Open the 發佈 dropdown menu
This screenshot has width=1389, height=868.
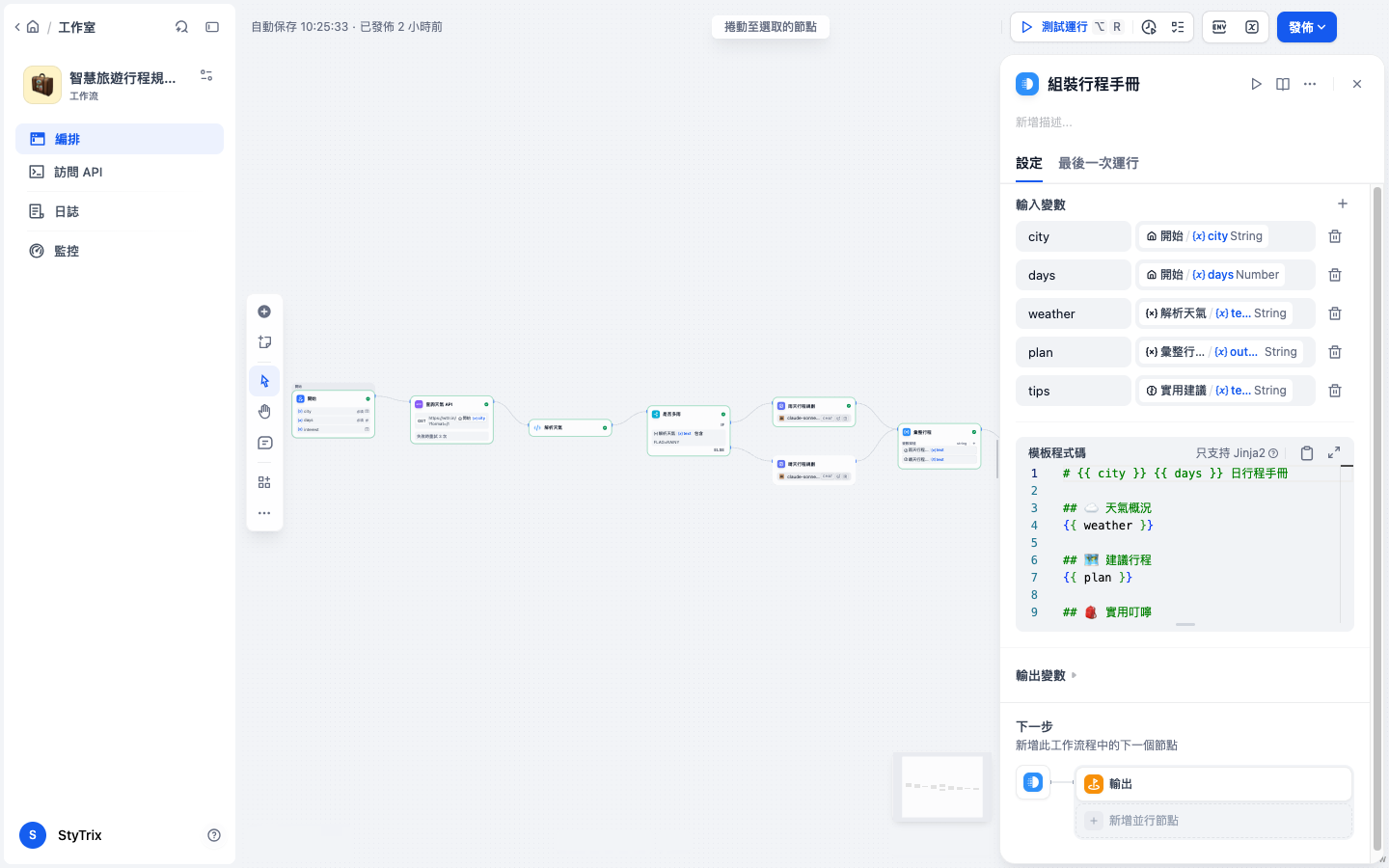point(1307,27)
